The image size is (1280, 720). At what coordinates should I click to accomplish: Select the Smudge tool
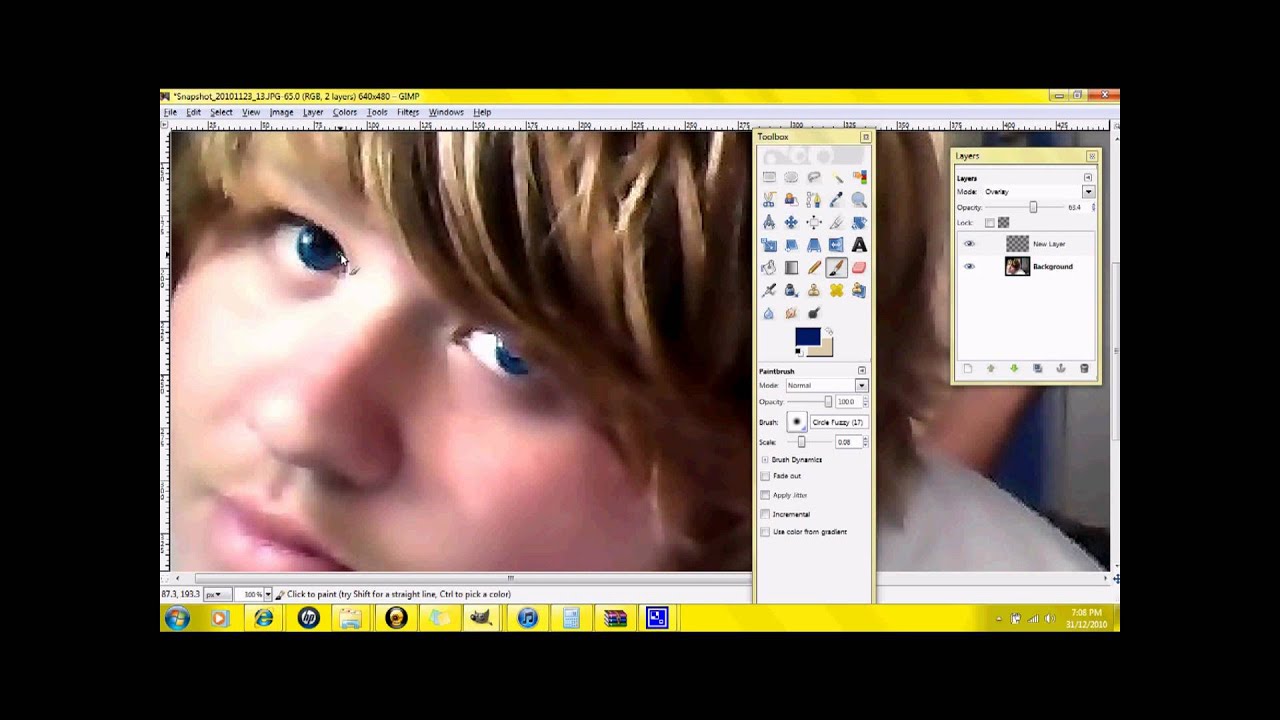point(791,313)
